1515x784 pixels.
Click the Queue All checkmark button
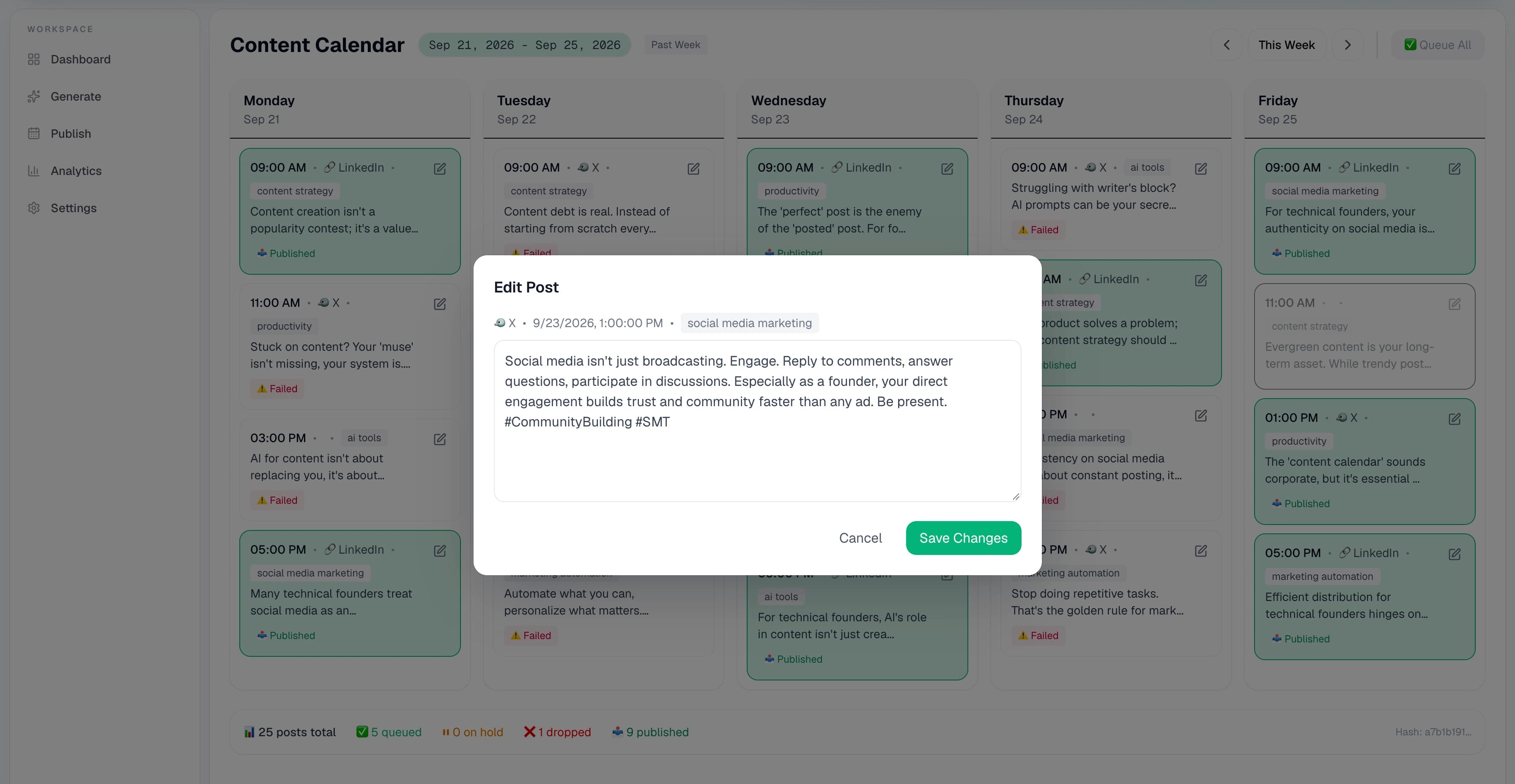(1437, 45)
